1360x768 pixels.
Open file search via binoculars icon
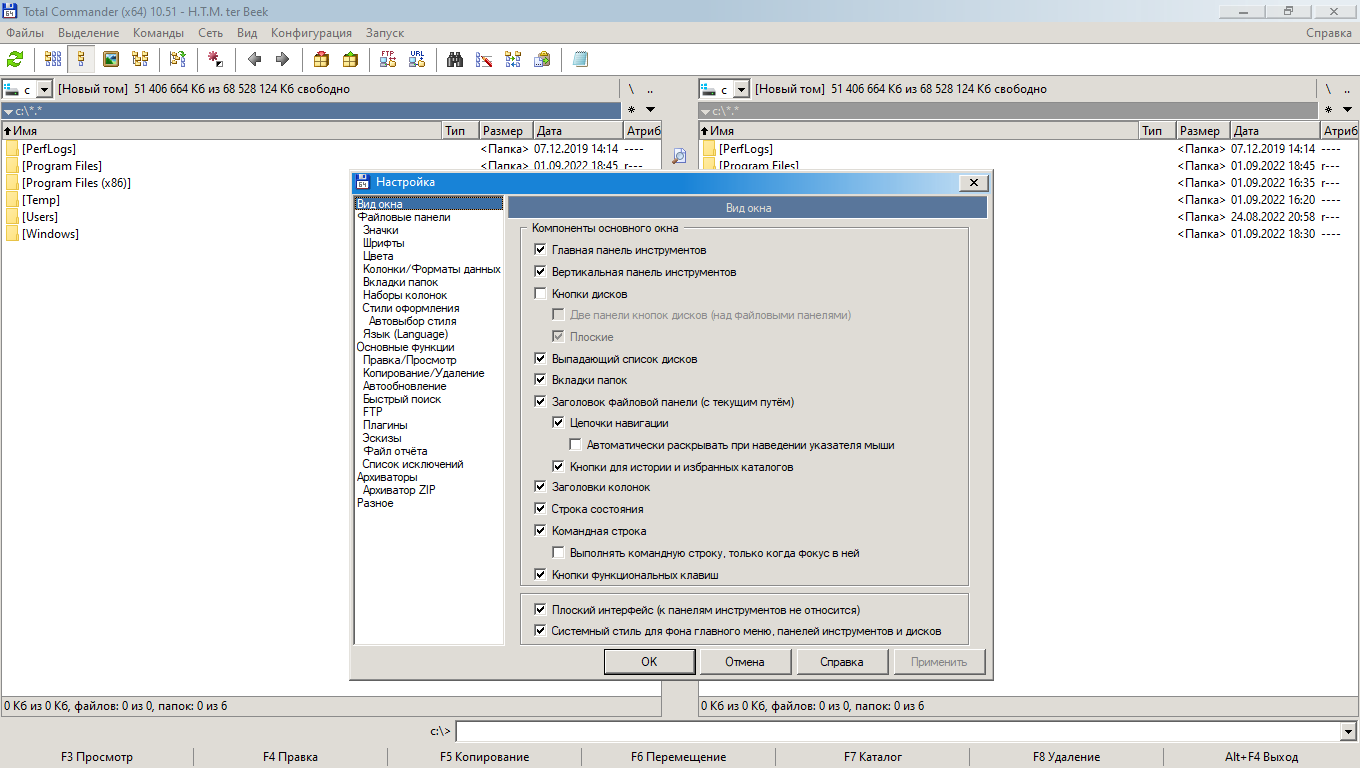pos(455,59)
